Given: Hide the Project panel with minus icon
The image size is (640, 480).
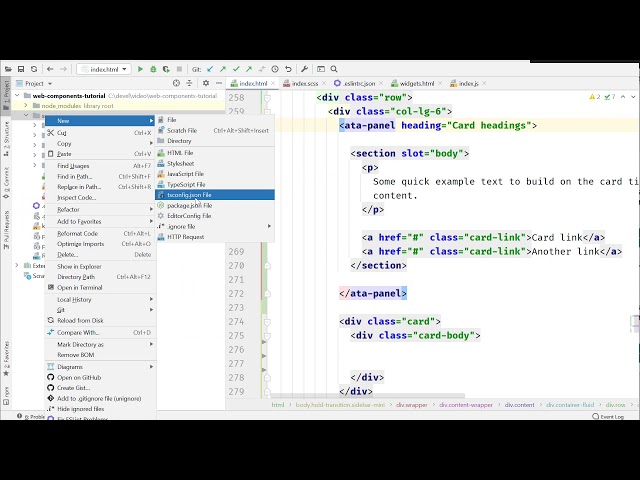Looking at the screenshot, I should pos(219,83).
